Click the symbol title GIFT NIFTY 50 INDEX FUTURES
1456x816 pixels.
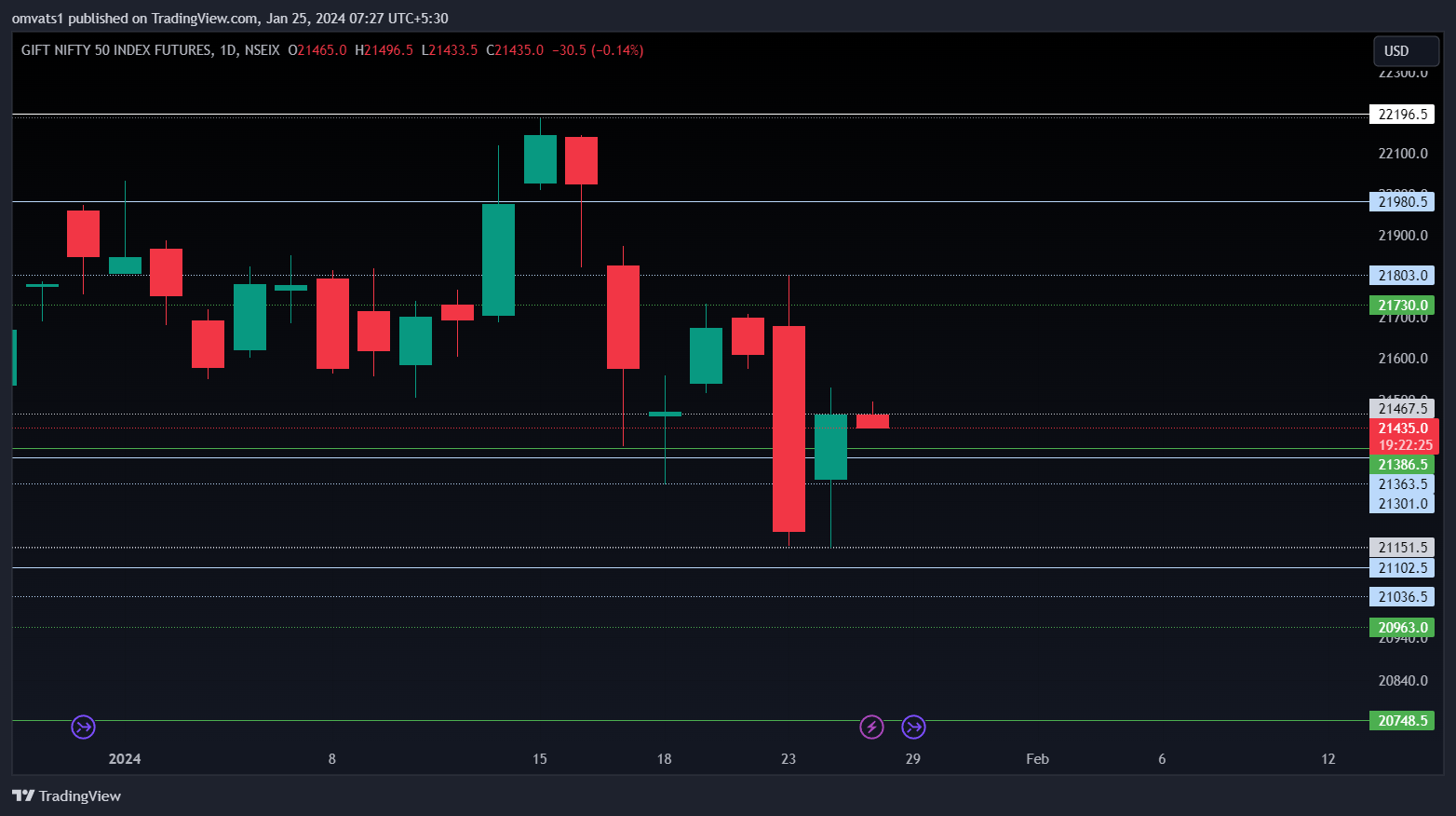pos(116,50)
